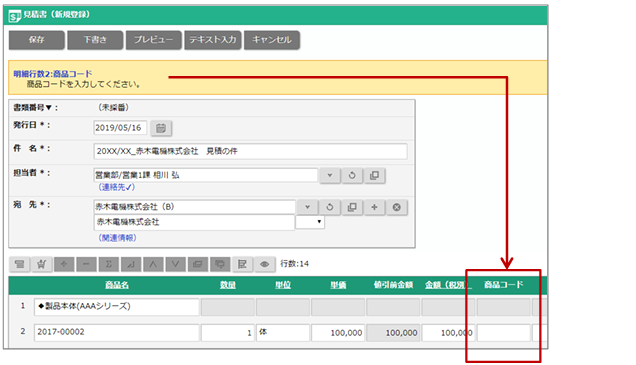The height and width of the screenshot is (365, 636).
Task: Click the 値引前金額 column header text
Action: pyautogui.click(x=393, y=285)
